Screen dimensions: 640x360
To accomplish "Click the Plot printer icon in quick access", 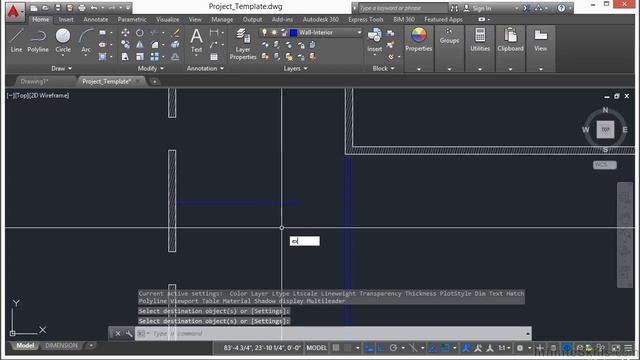I will (82, 8).
